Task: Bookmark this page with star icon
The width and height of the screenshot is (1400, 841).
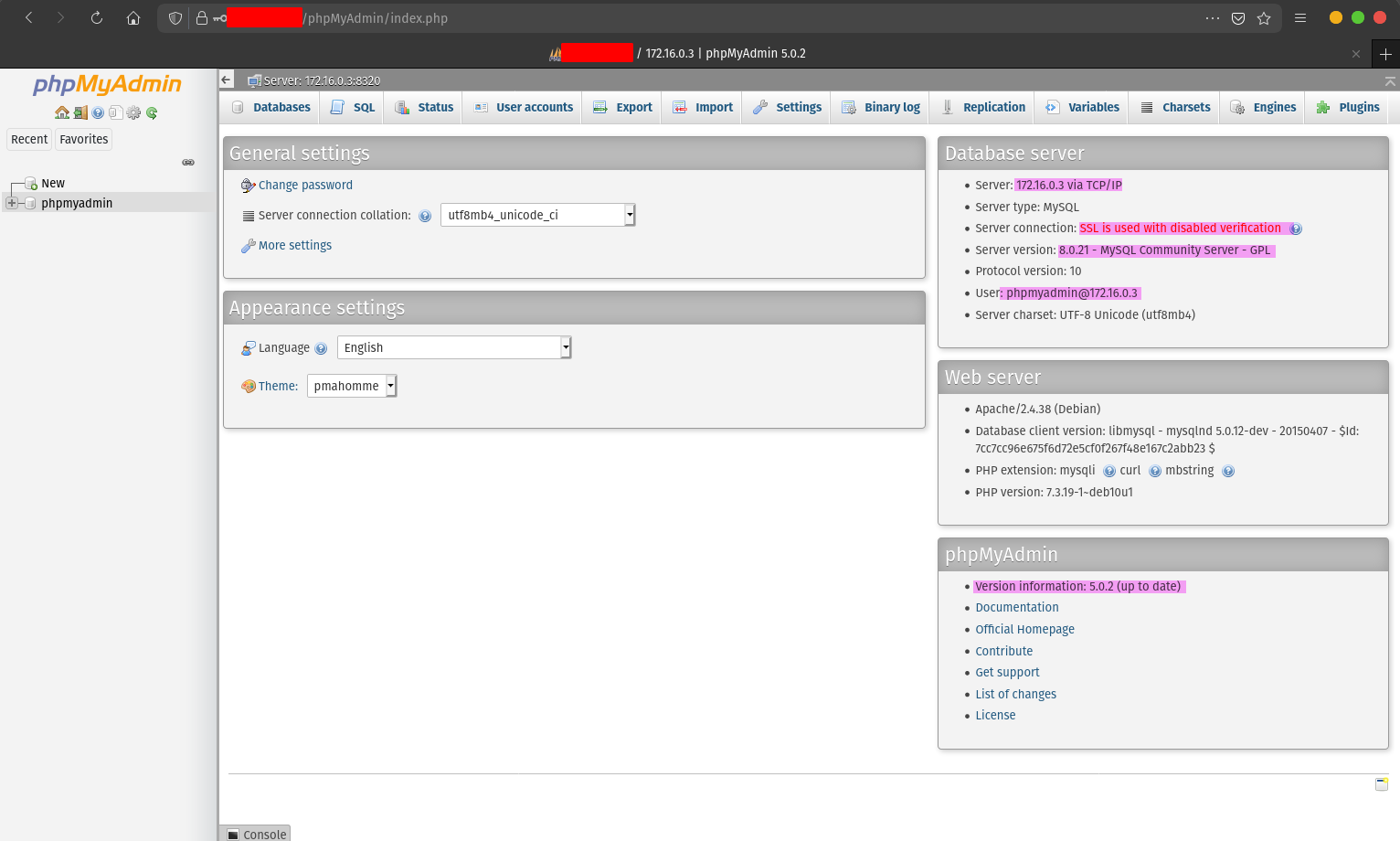Action: click(1264, 18)
